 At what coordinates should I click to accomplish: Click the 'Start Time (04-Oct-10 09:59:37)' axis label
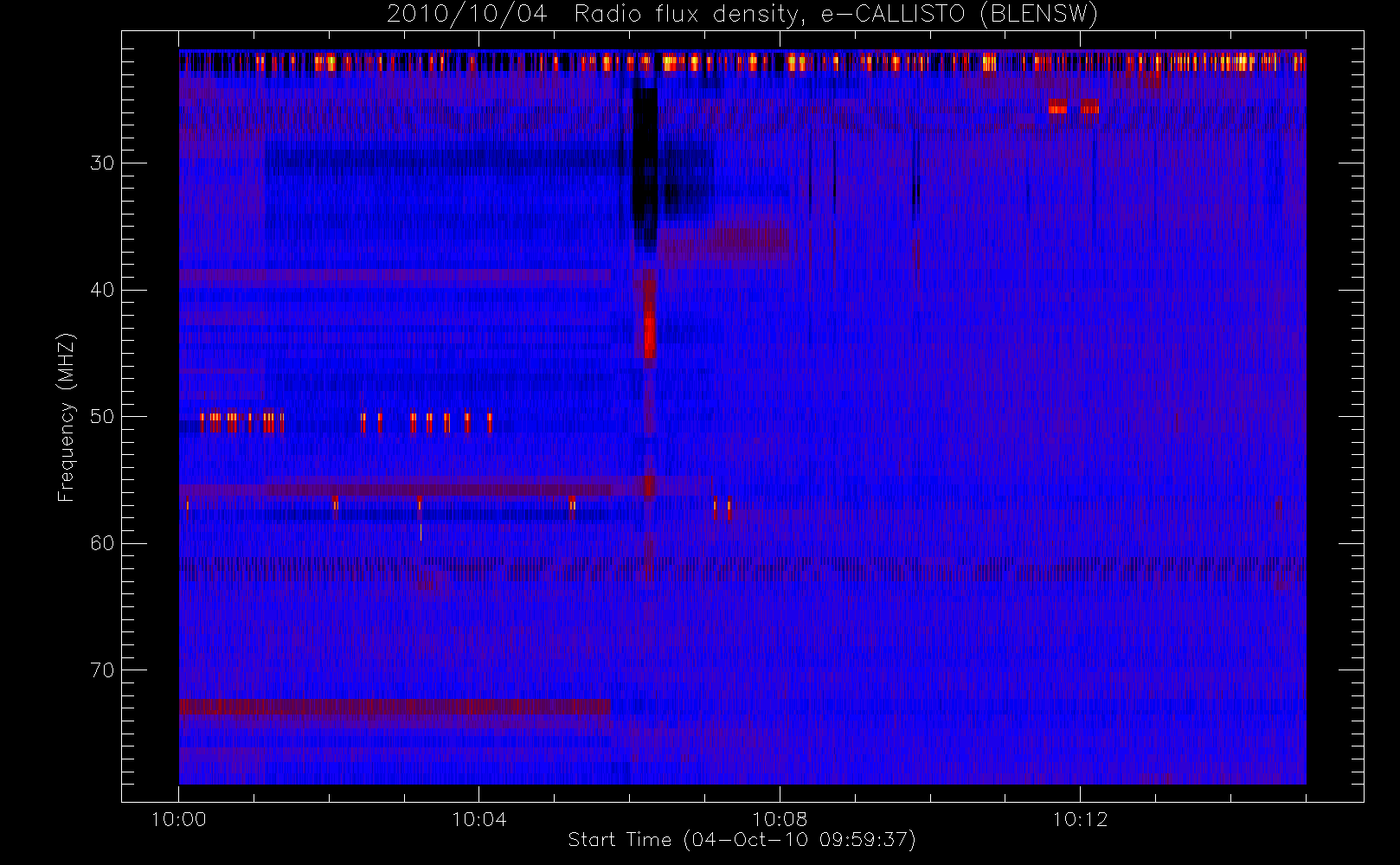(x=742, y=839)
